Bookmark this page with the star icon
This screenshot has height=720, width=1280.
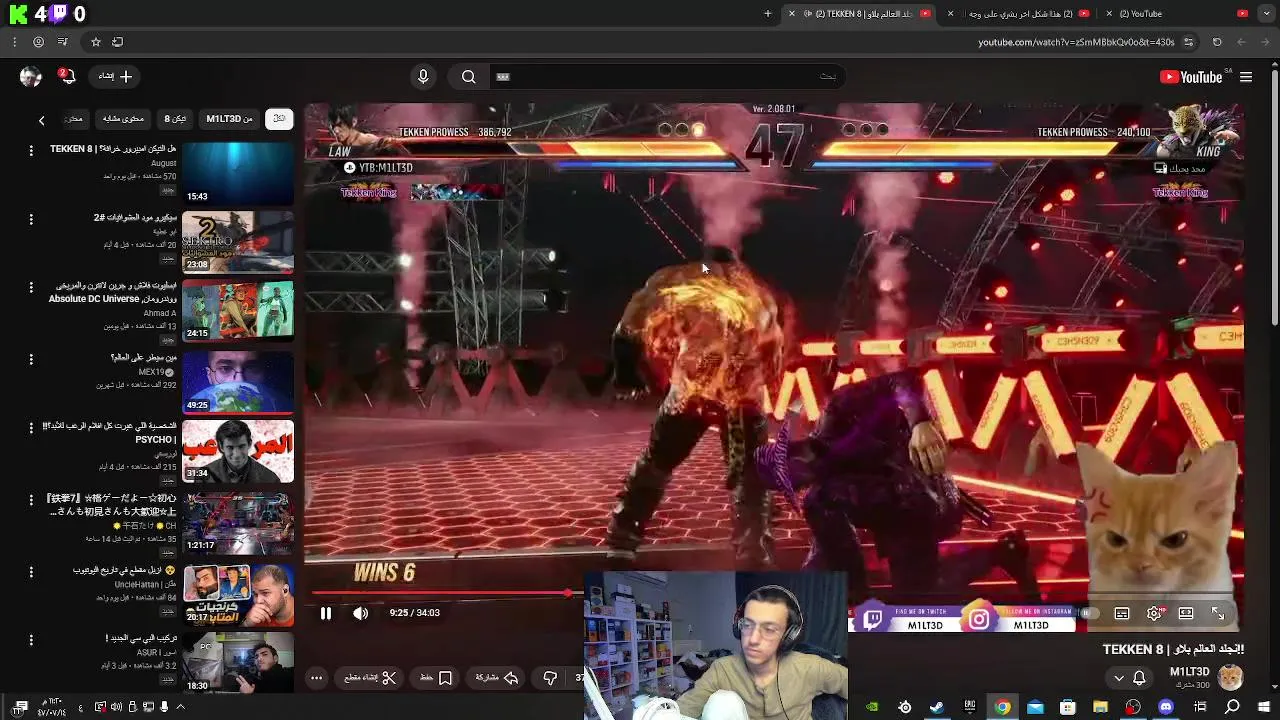[x=96, y=42]
